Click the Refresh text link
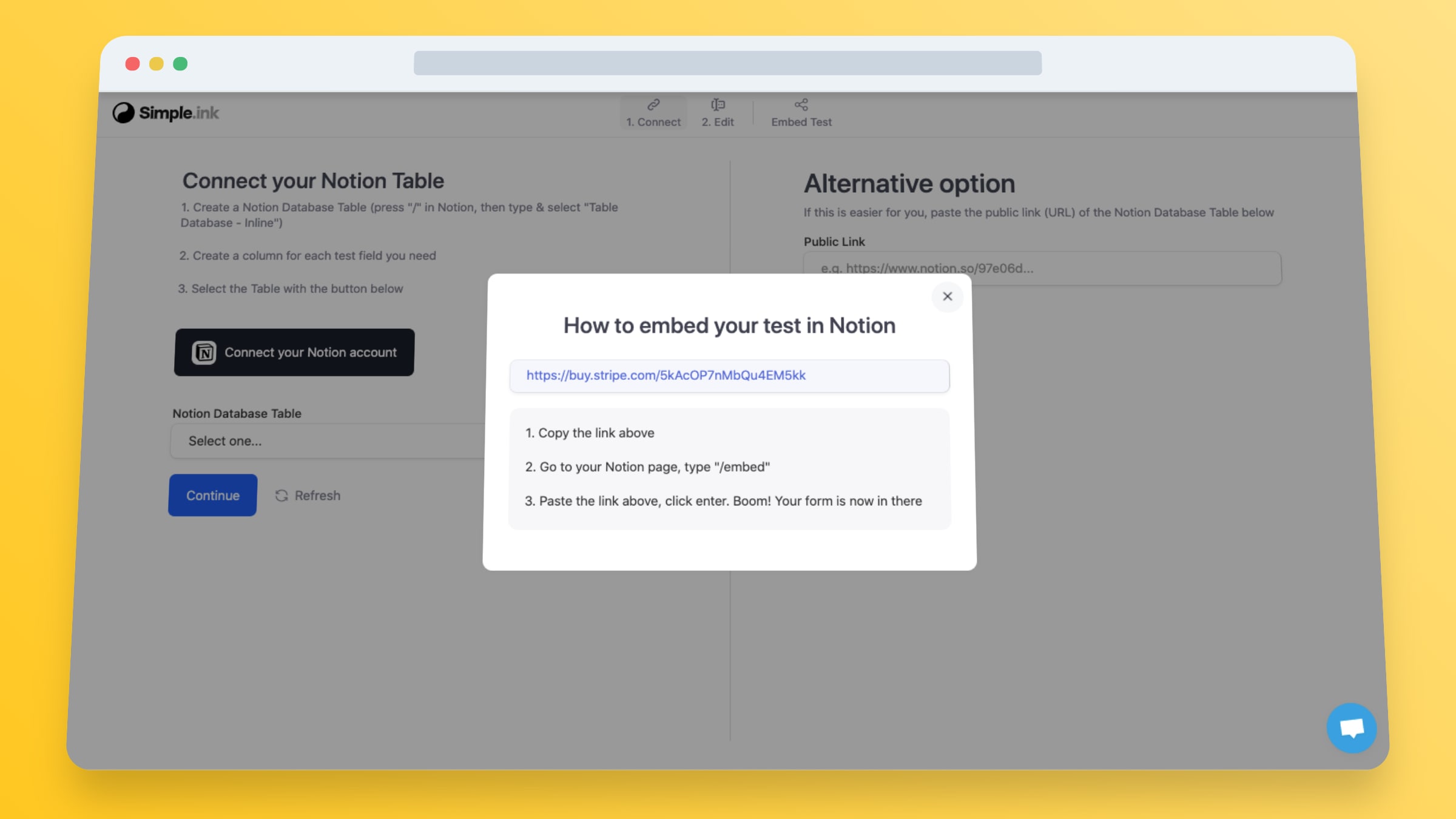The height and width of the screenshot is (819, 1456). pyautogui.click(x=317, y=496)
